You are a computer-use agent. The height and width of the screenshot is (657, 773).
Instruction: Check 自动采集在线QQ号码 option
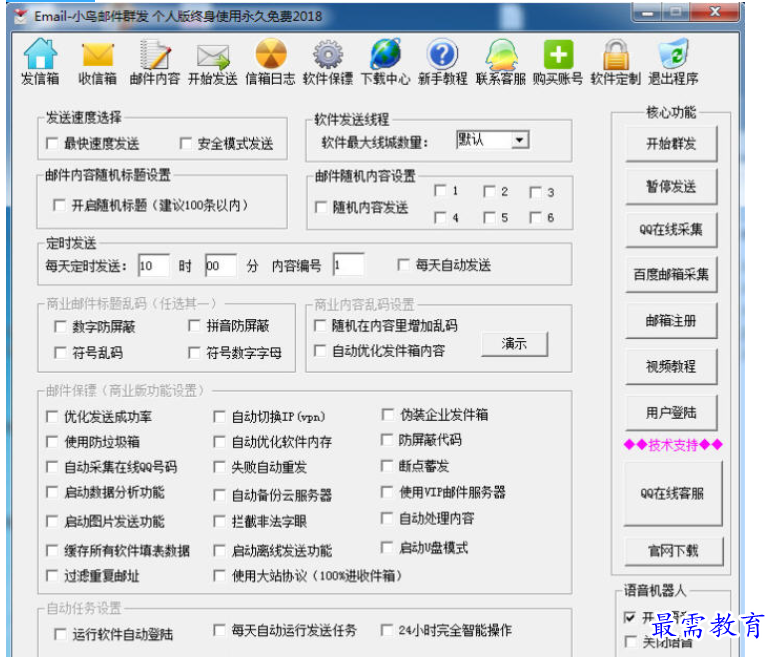(x=52, y=467)
